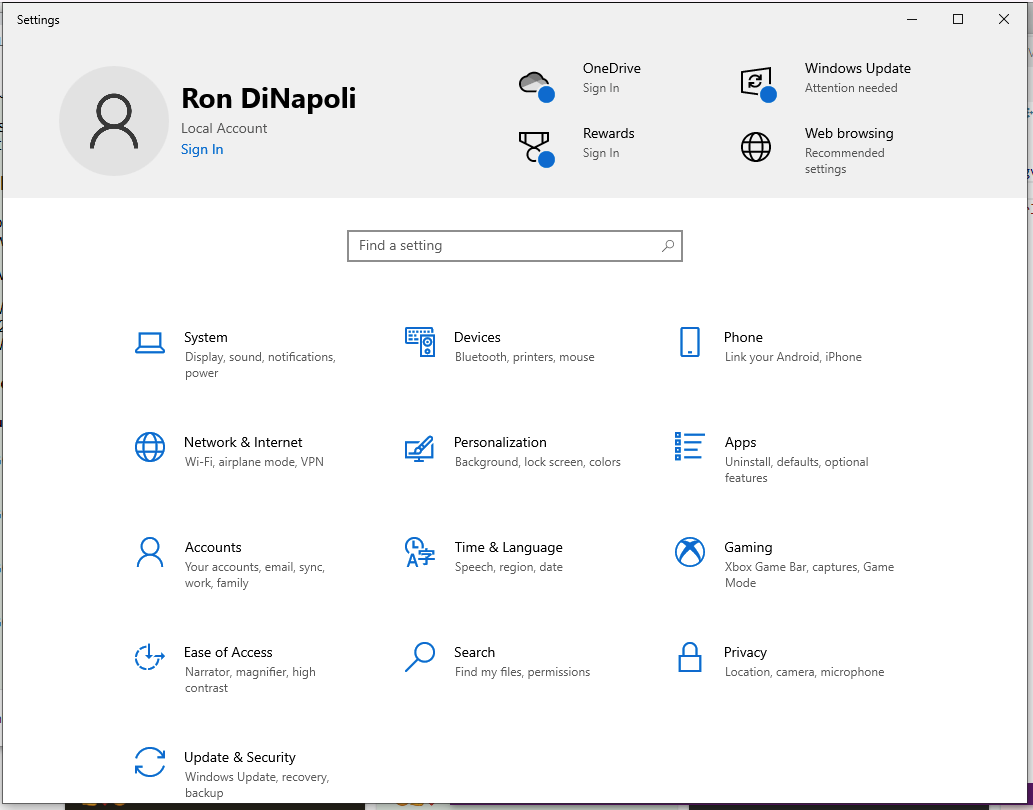Open Gaming Xbox icon
The width and height of the screenshot is (1033, 810).
(x=690, y=552)
